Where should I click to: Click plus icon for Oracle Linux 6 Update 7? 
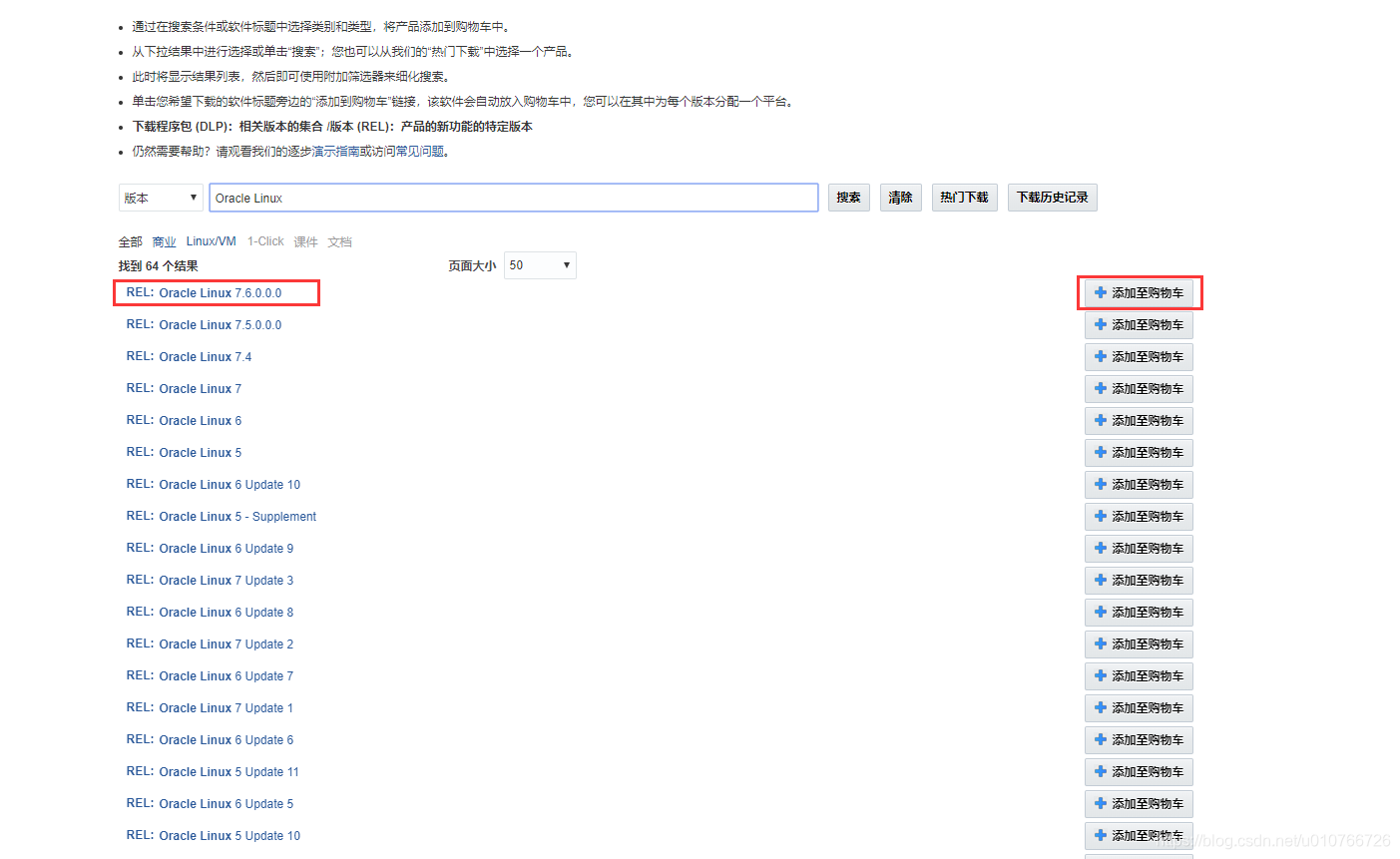(x=1101, y=676)
